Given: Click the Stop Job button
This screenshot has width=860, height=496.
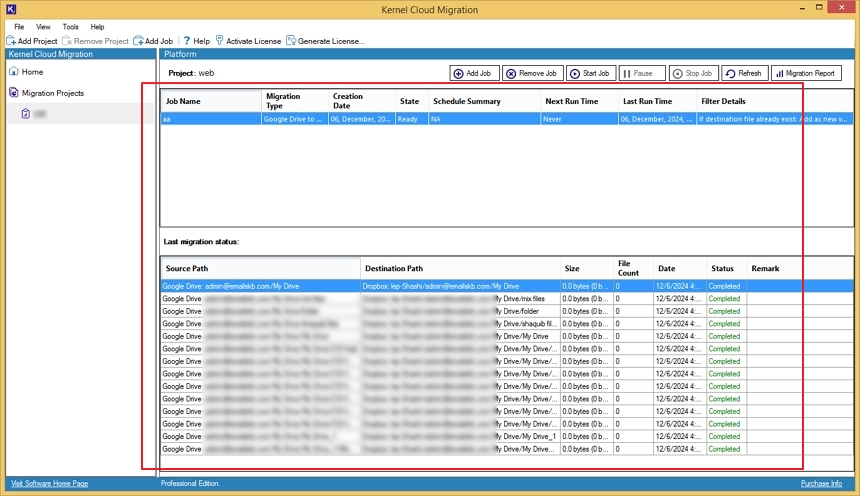Looking at the screenshot, I should pyautogui.click(x=693, y=73).
